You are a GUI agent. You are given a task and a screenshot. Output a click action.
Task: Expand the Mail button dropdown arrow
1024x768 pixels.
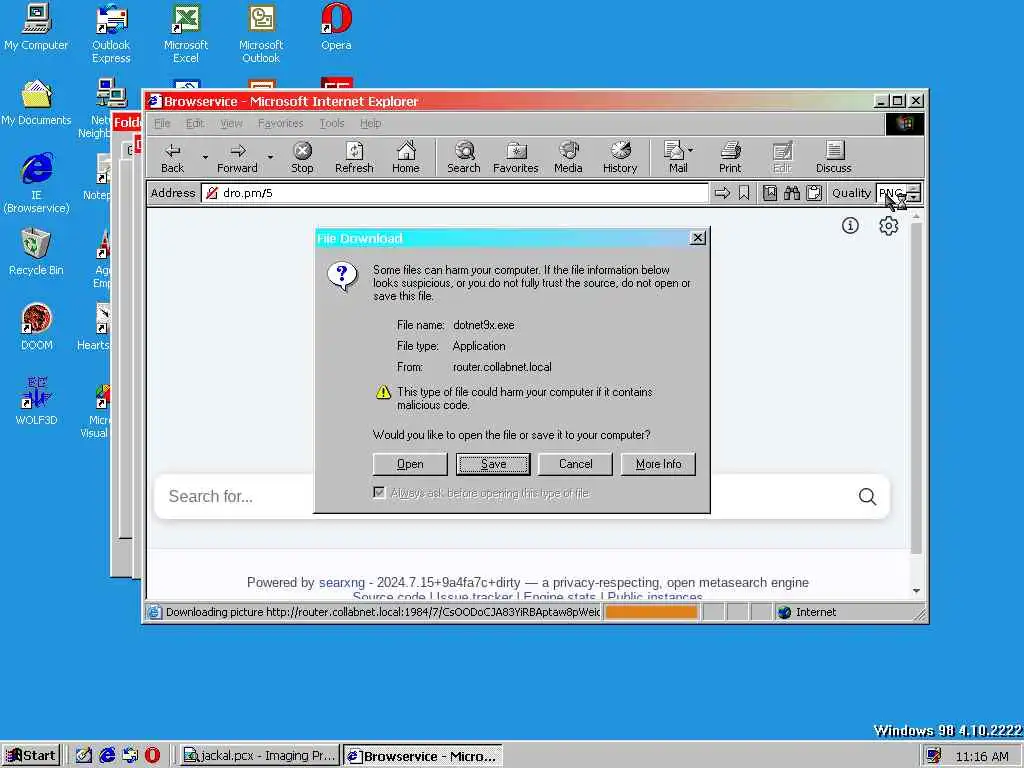(691, 150)
